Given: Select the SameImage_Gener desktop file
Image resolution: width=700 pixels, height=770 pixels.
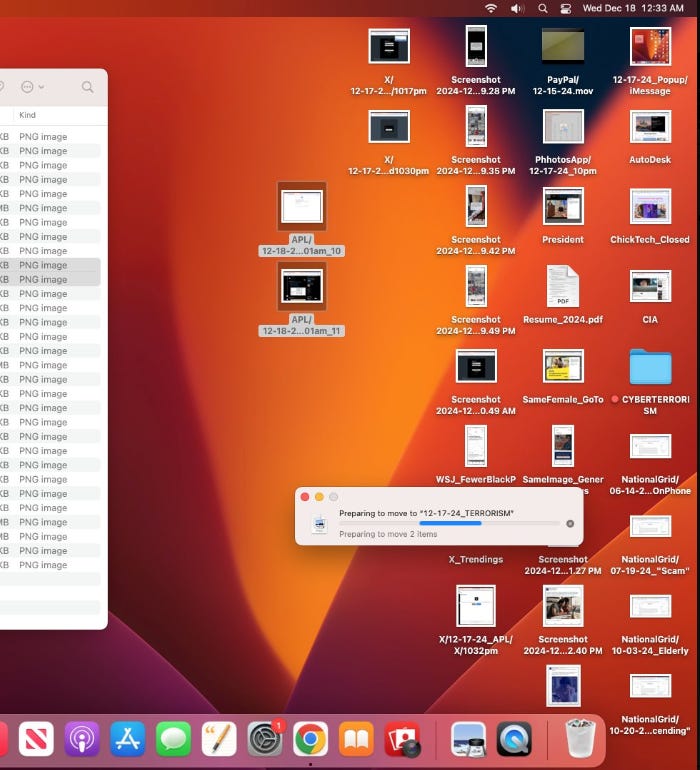Looking at the screenshot, I should click(x=563, y=446).
